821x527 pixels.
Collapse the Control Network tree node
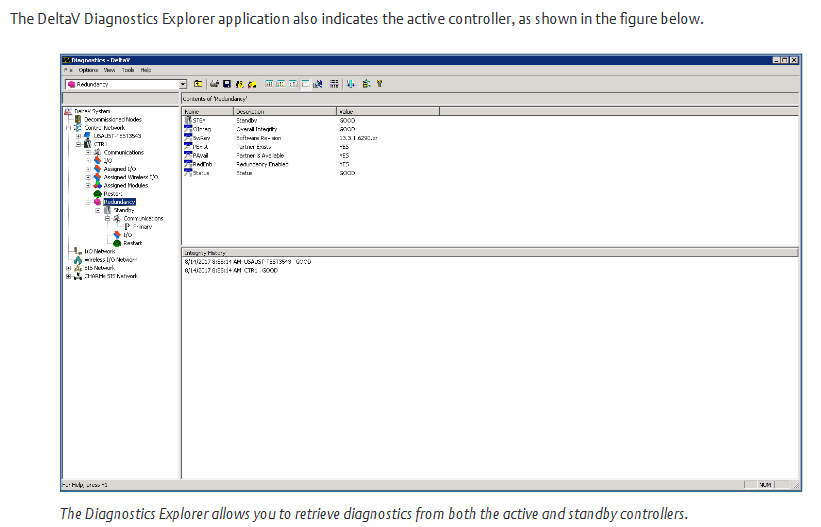pyautogui.click(x=68, y=128)
